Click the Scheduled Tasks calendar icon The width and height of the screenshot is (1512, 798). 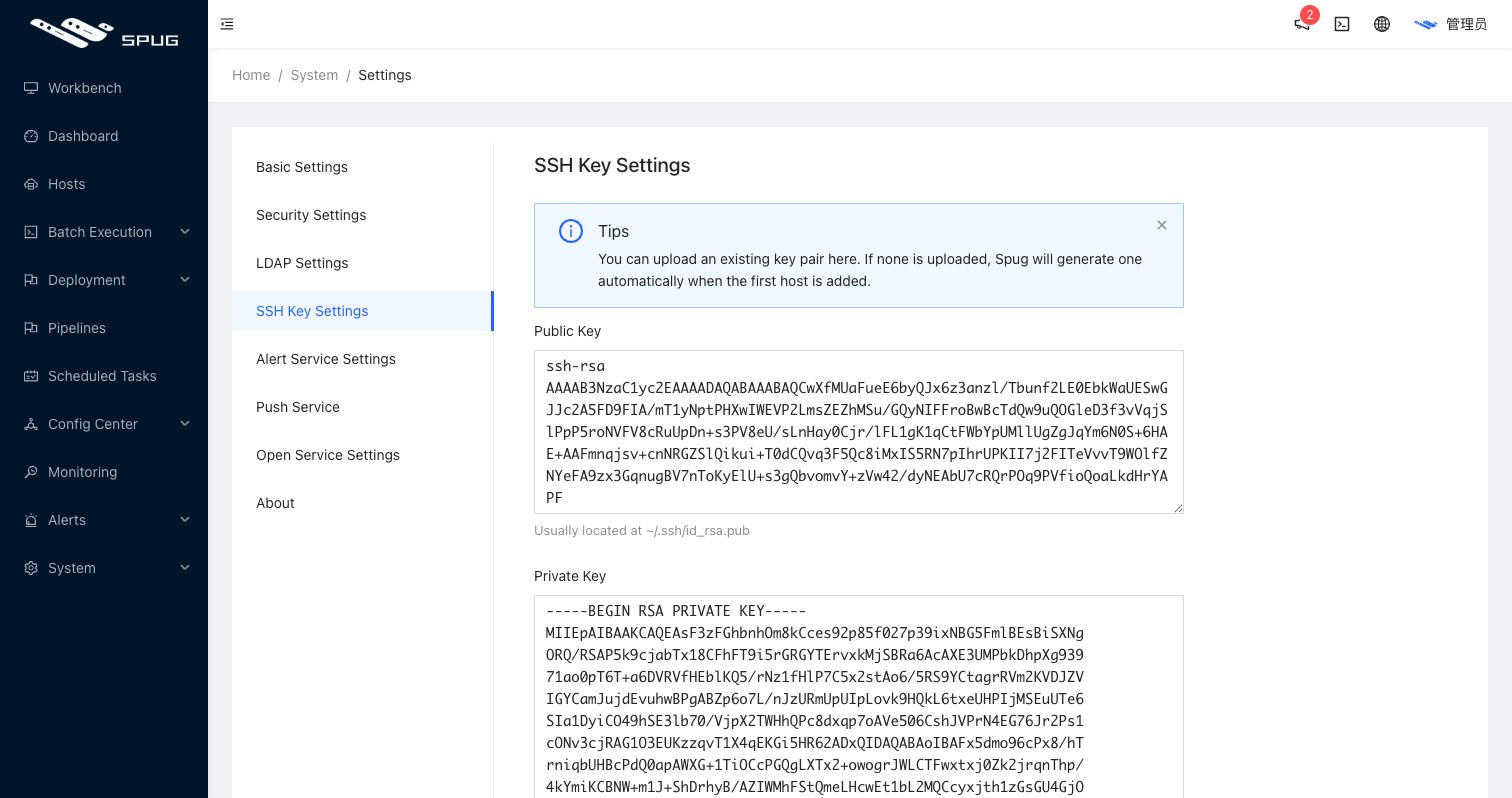(x=31, y=376)
